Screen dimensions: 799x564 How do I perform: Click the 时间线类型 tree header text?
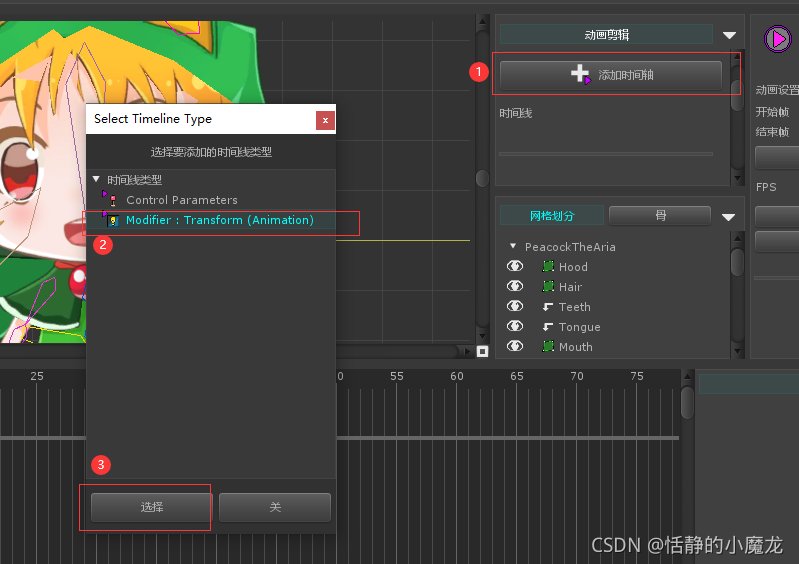coord(135,180)
